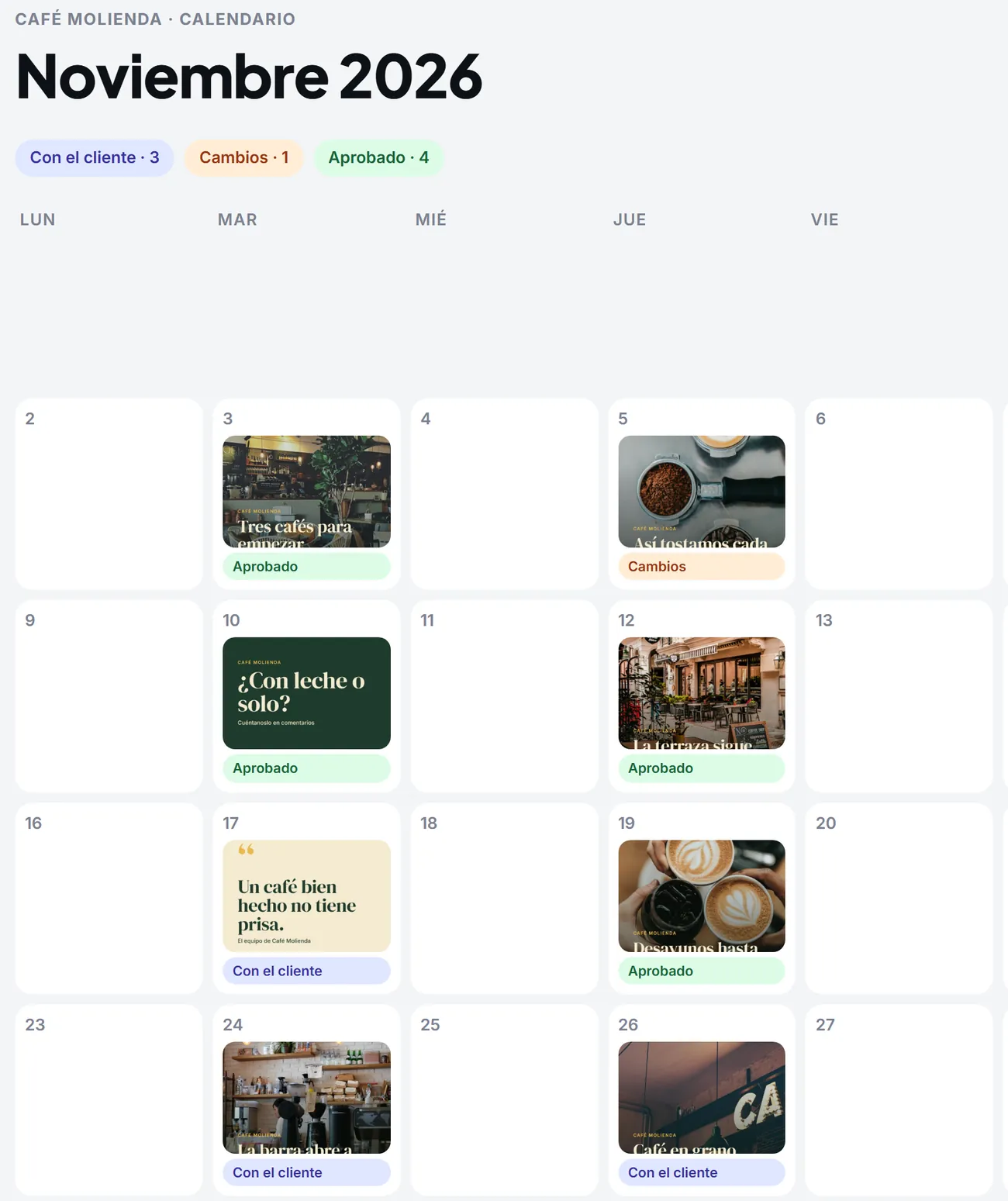Click the "Con el cliente" status on day 24

point(306,1172)
